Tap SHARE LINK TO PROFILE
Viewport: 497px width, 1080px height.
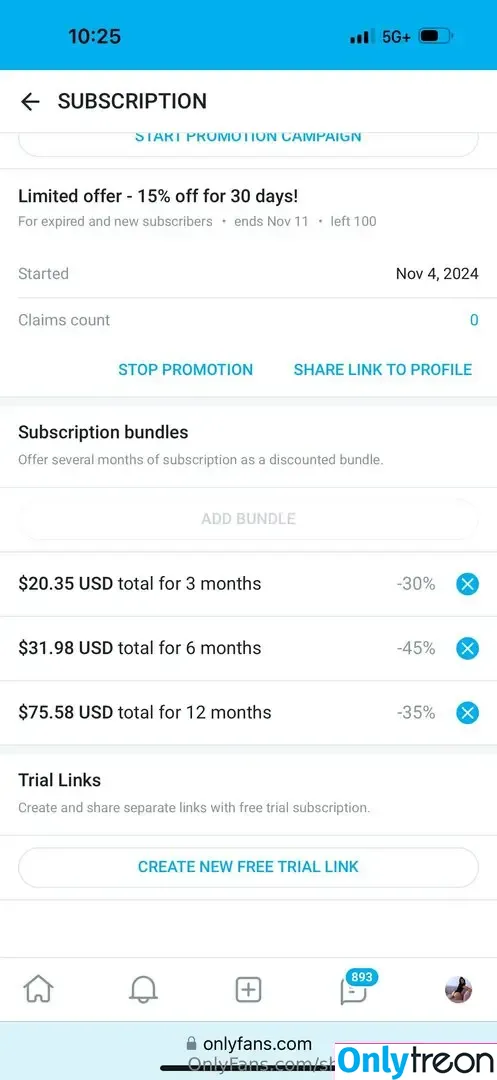coord(383,369)
